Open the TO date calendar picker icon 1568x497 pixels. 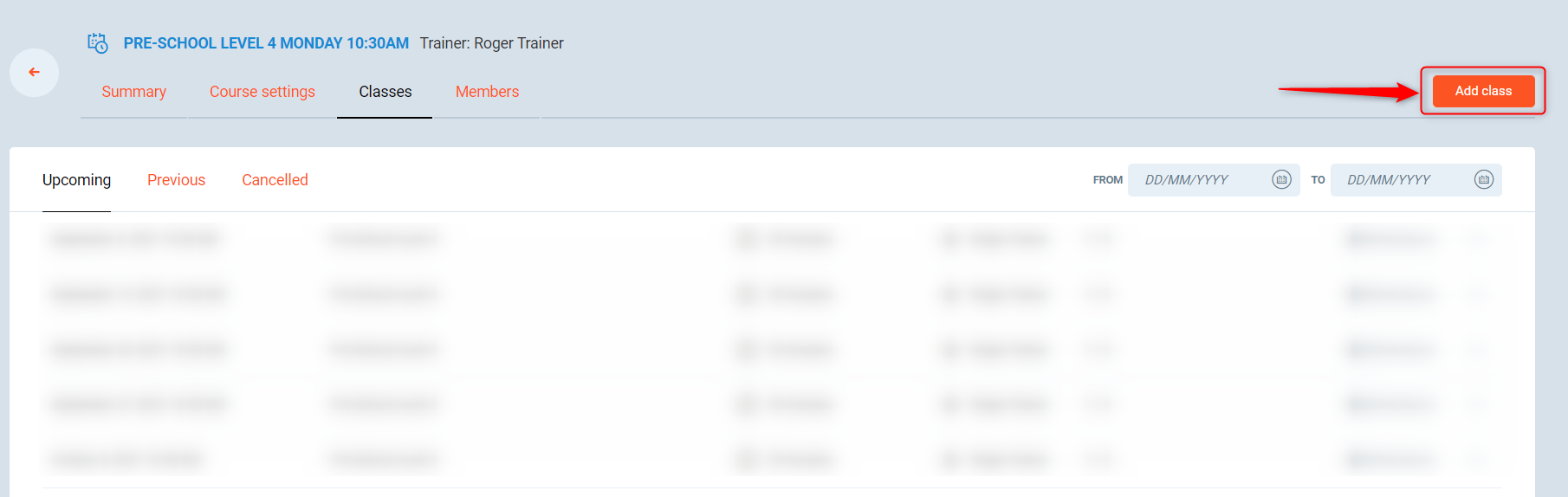(x=1483, y=179)
